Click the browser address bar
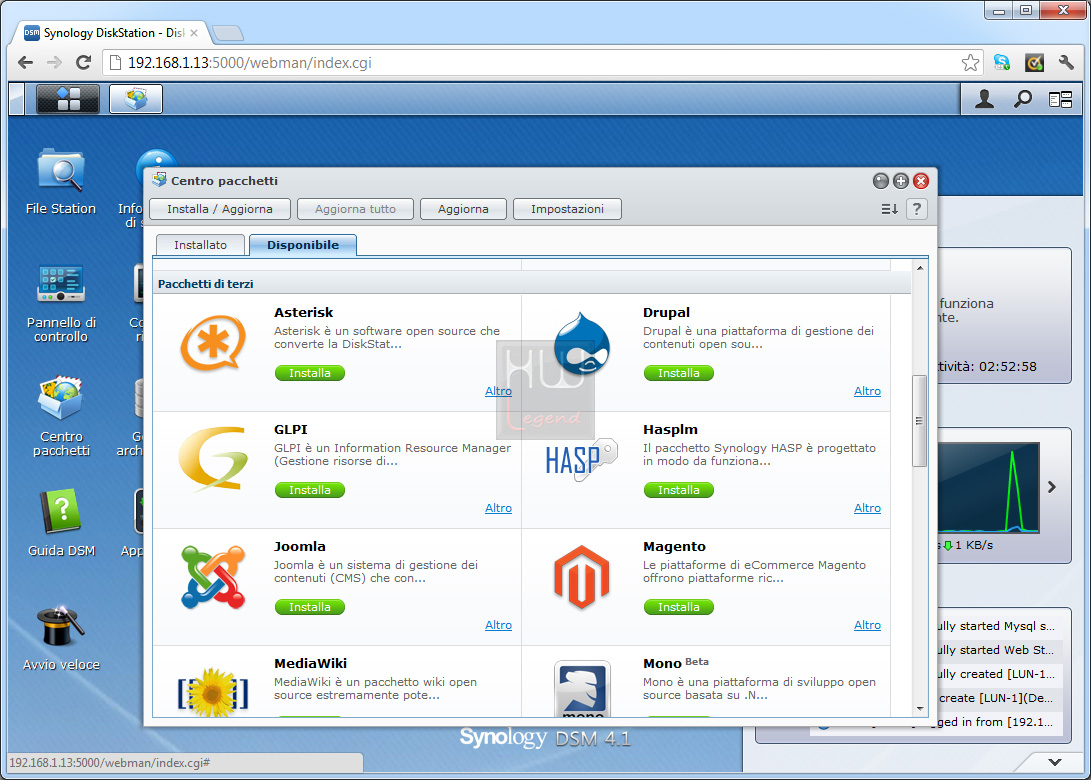 point(543,63)
